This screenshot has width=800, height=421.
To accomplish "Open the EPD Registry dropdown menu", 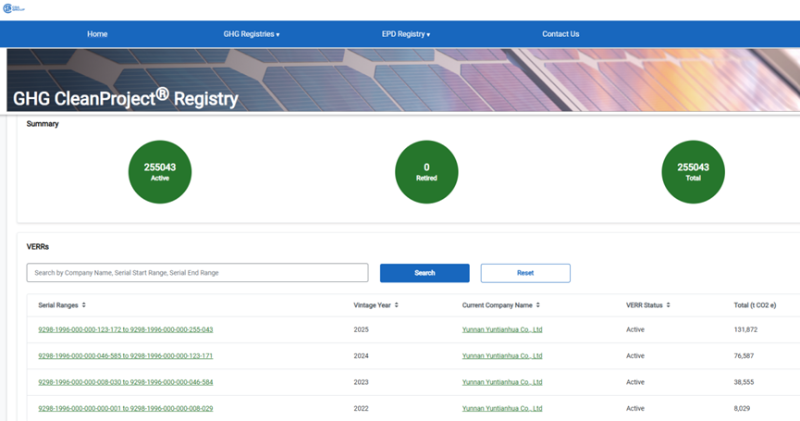I will click(406, 34).
